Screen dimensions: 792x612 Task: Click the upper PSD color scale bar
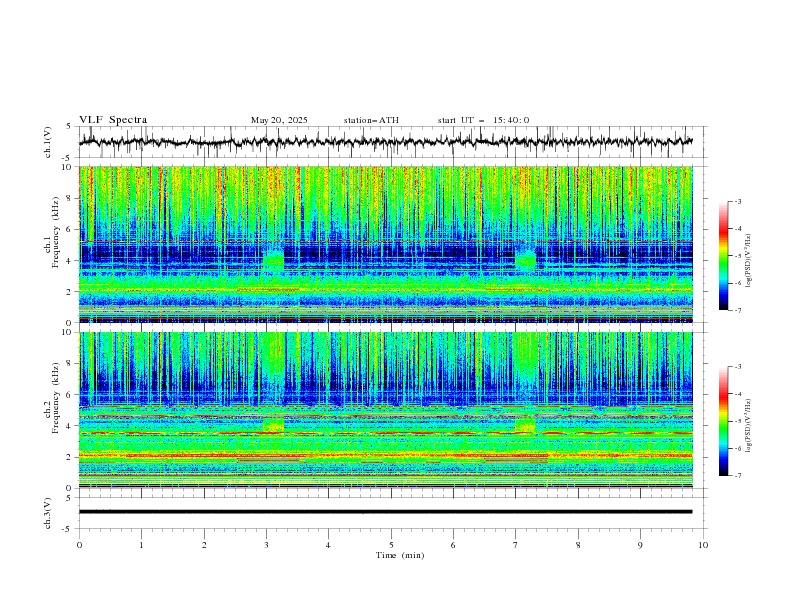pos(723,256)
